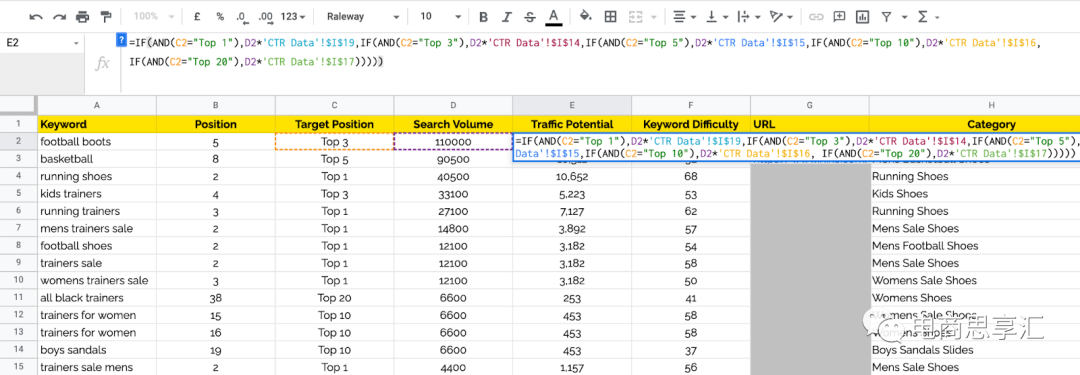Redo the last action
Screen dimensions: 1080x375
pos(60,17)
